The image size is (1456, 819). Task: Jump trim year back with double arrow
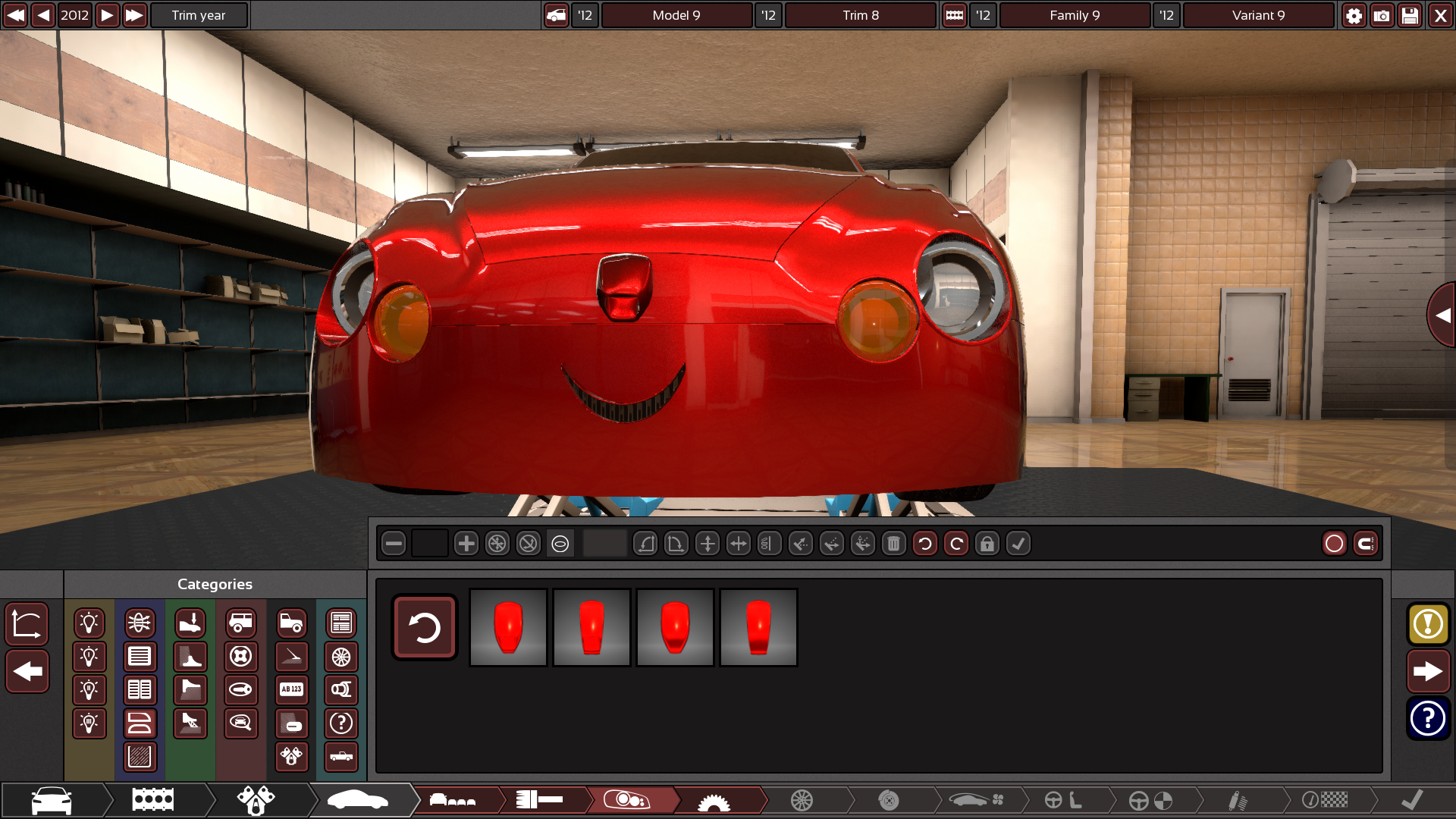[15, 15]
